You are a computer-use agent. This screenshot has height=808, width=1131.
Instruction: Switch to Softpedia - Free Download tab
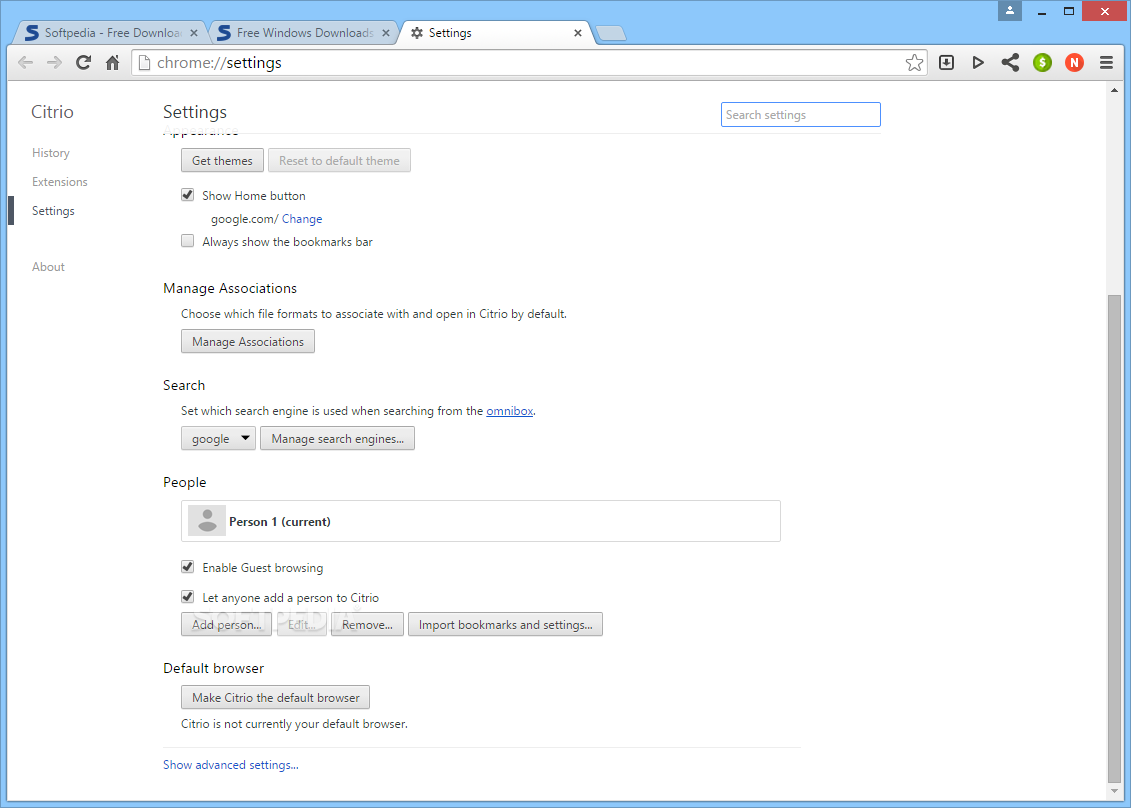point(110,33)
